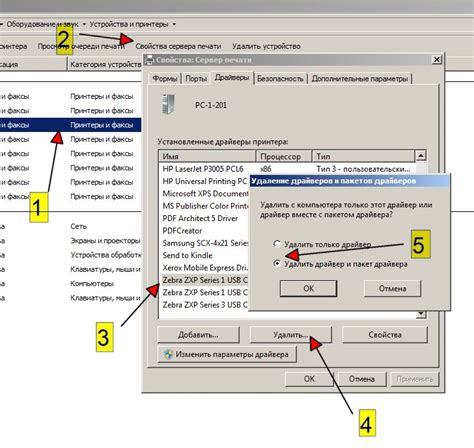Click the driver list scroll down arrow
Image resolution: width=474 pixels, height=448 pixels.
pyautogui.click(x=421, y=314)
